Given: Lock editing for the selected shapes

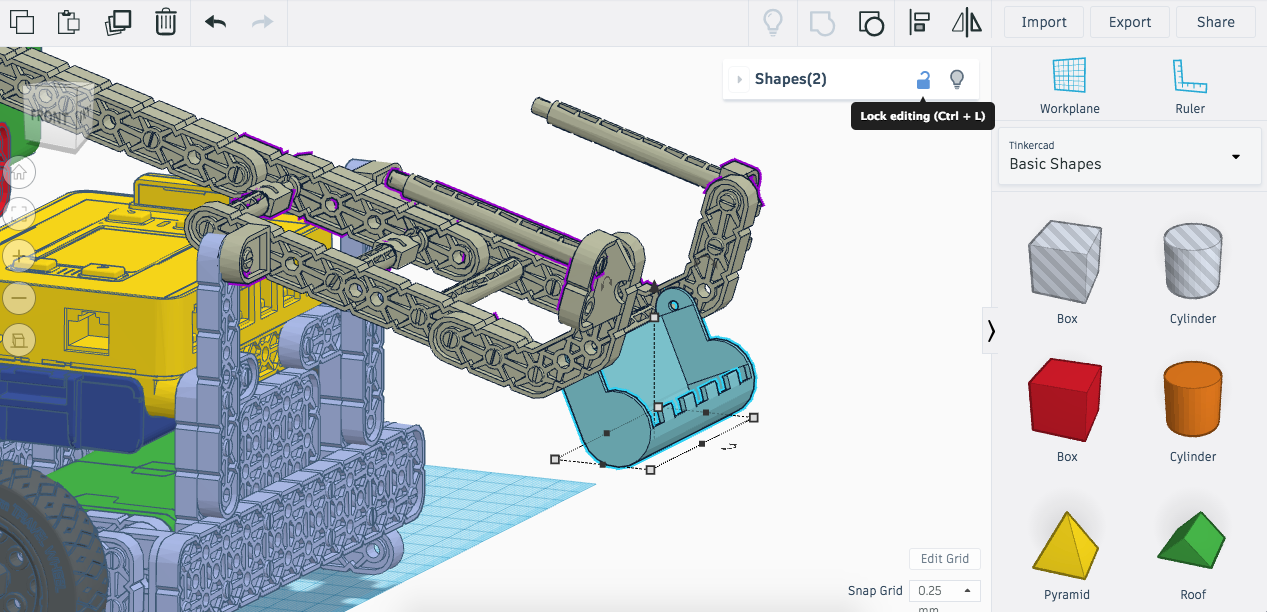Looking at the screenshot, I should [922, 79].
